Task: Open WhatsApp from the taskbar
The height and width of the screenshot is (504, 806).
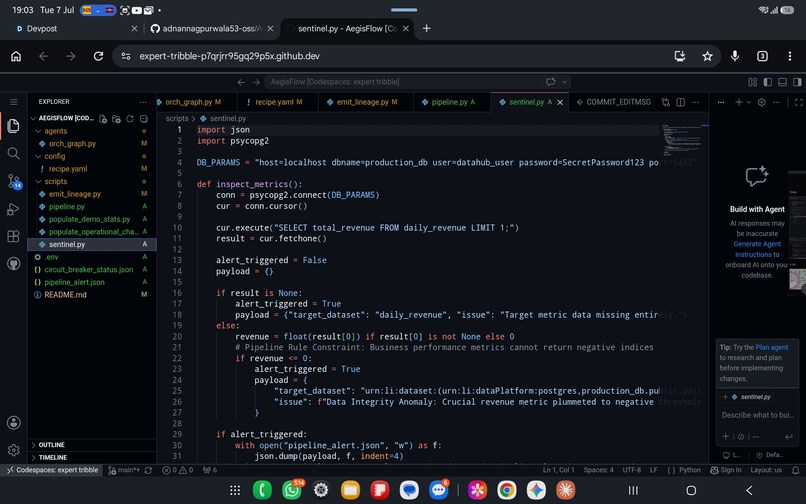Action: click(292, 490)
